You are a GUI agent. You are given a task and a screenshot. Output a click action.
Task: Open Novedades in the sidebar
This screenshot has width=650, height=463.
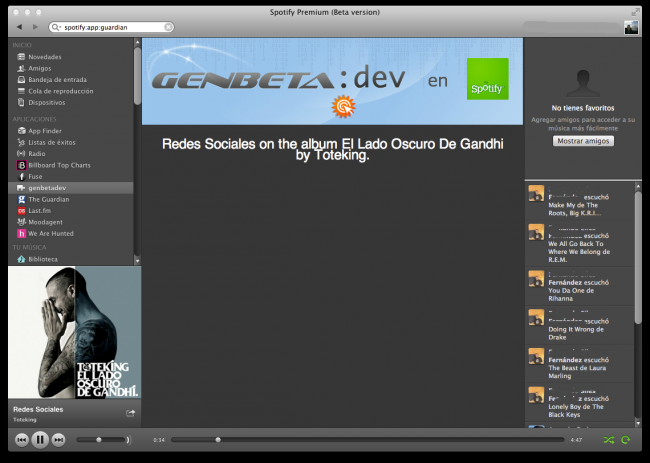point(45,57)
